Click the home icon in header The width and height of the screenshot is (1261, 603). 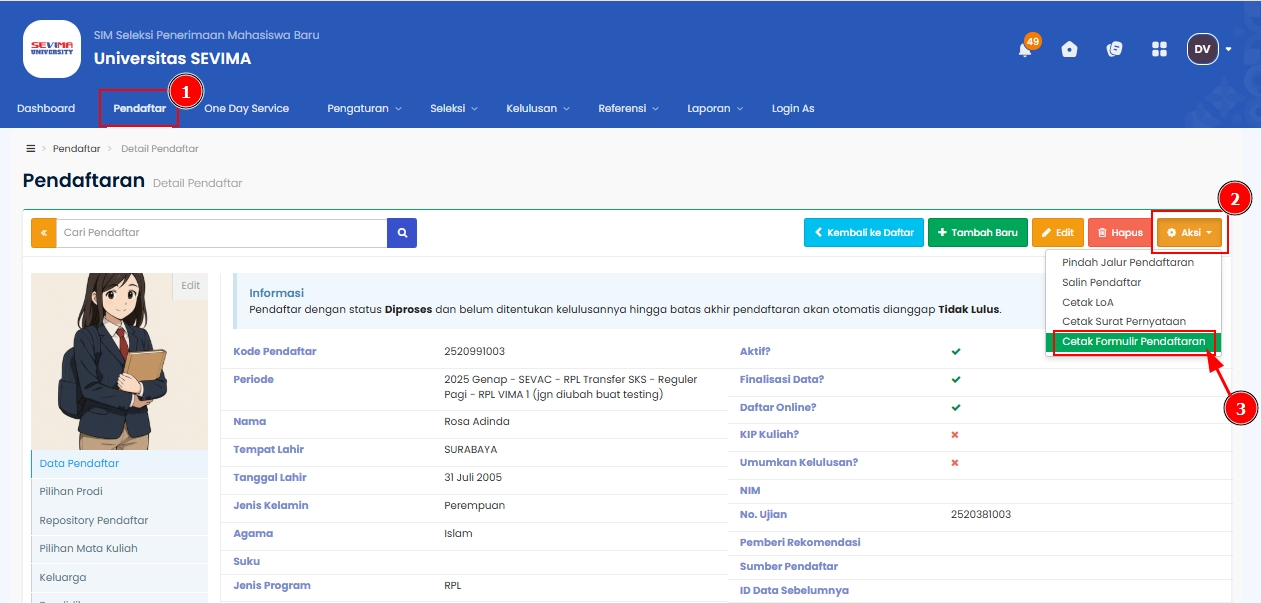coord(1069,49)
